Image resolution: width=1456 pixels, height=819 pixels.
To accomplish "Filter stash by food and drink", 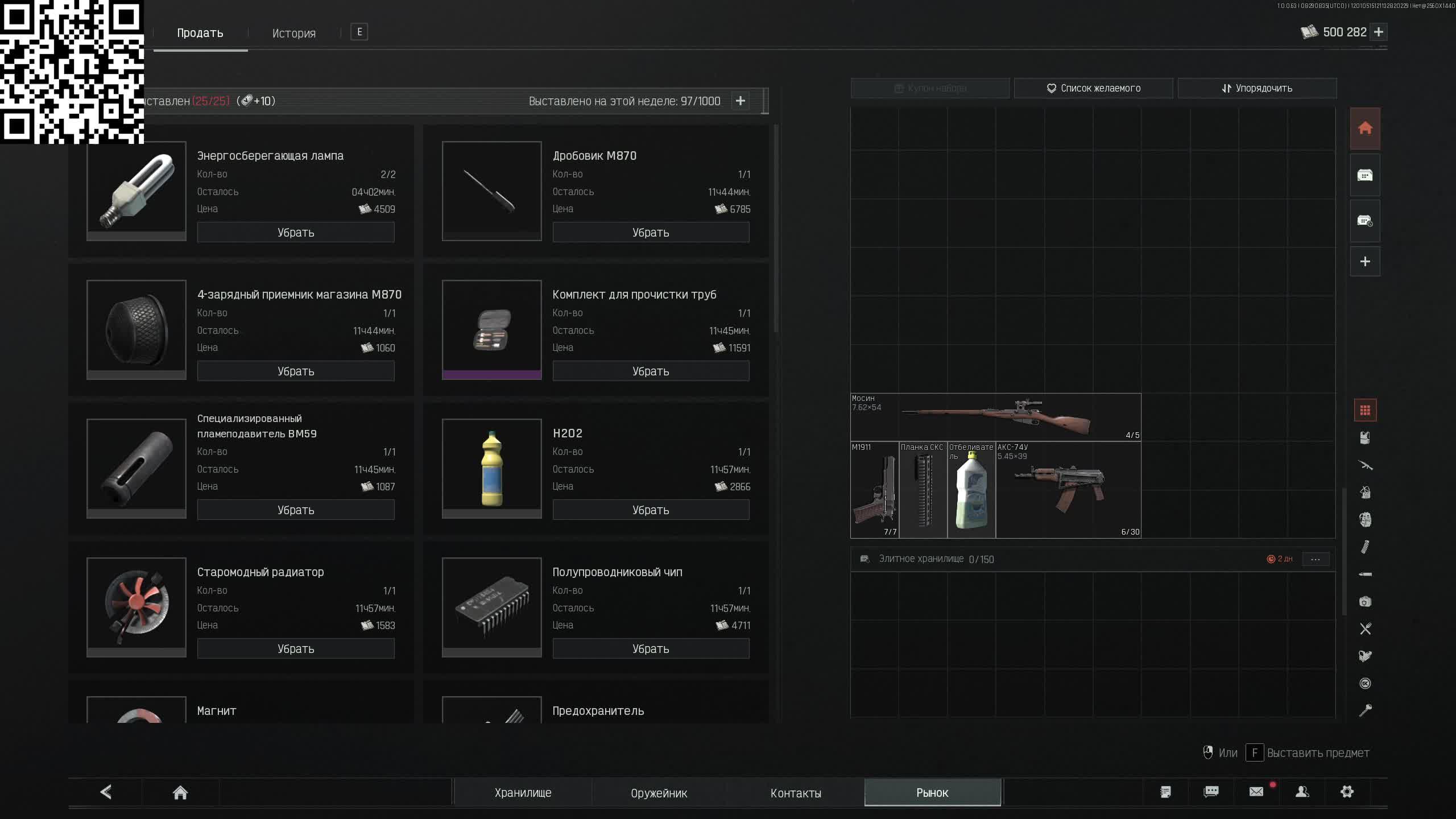I will coord(1365,628).
